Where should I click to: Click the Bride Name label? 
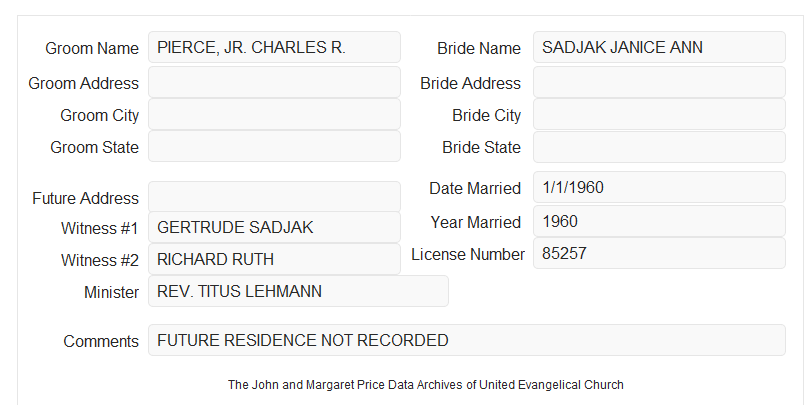[479, 48]
